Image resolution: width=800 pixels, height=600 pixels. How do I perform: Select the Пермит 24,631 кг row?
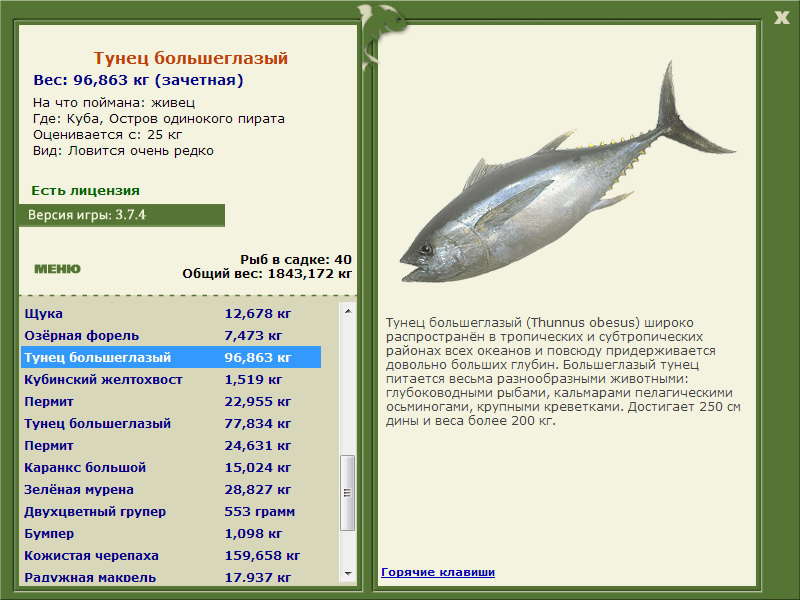pyautogui.click(x=171, y=445)
